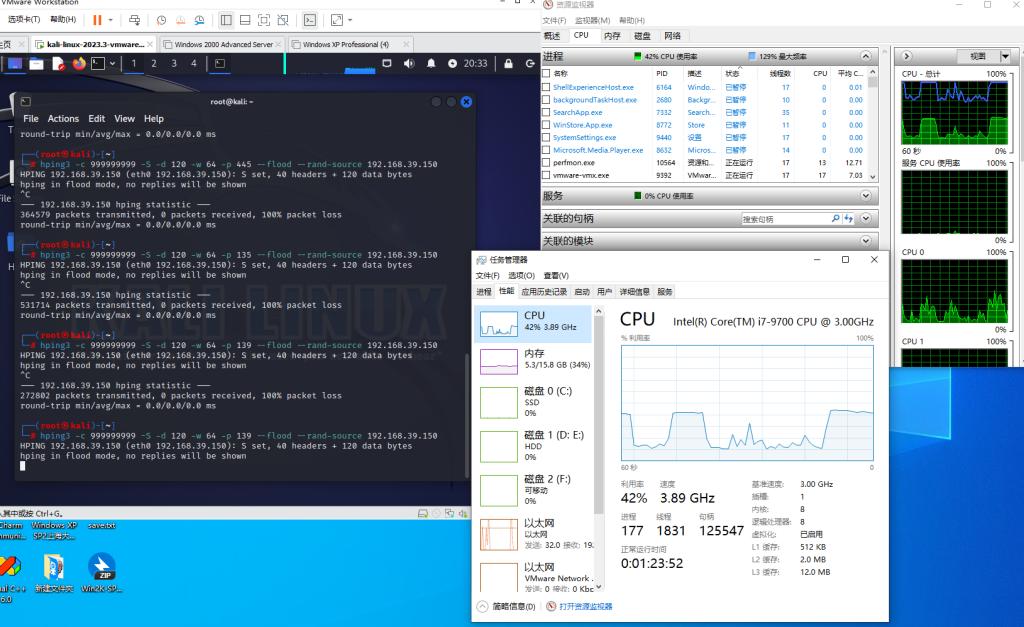The width and height of the screenshot is (1024, 627).
Task: Sort processes by PID column header
Action: (x=662, y=73)
